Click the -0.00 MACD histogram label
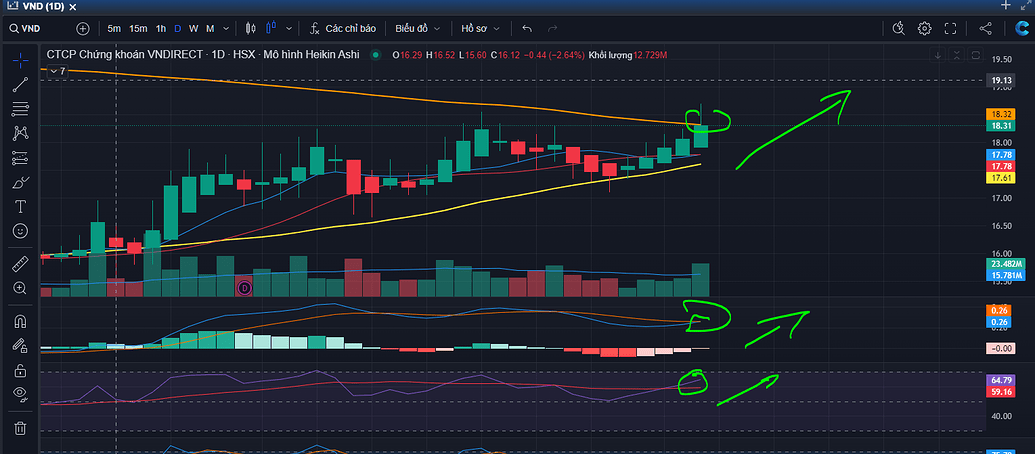 pyautogui.click(x=1003, y=348)
